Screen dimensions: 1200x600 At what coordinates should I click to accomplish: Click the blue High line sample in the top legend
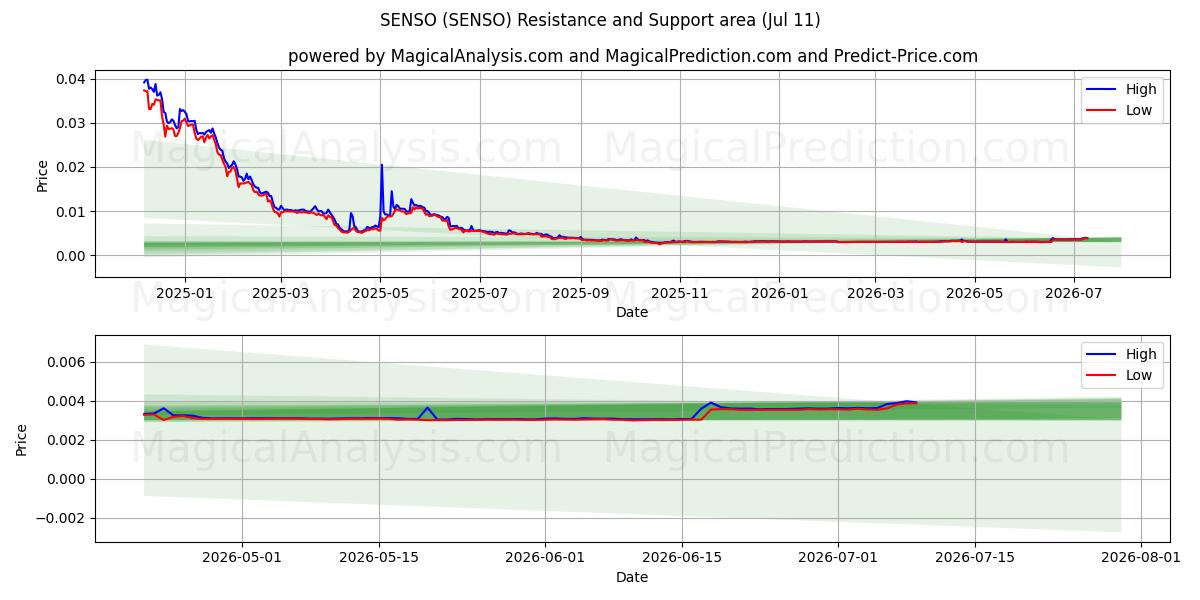1103,89
